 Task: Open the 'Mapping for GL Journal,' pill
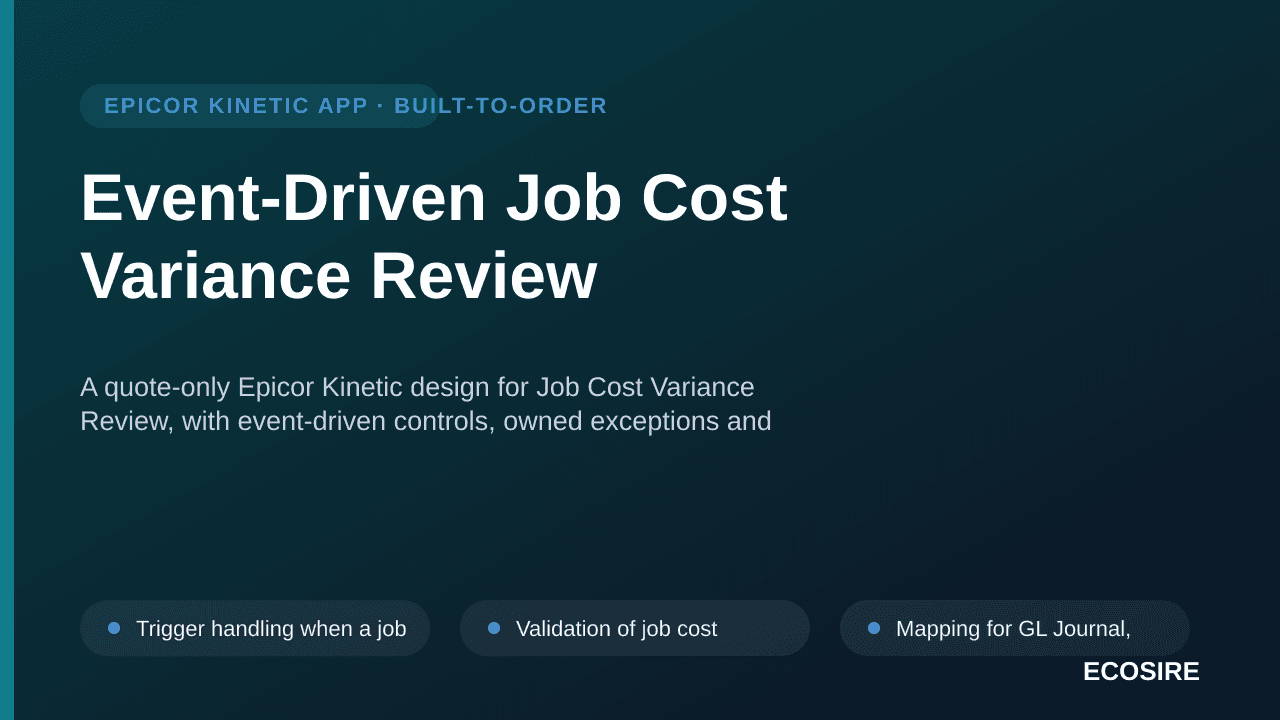tap(1015, 628)
